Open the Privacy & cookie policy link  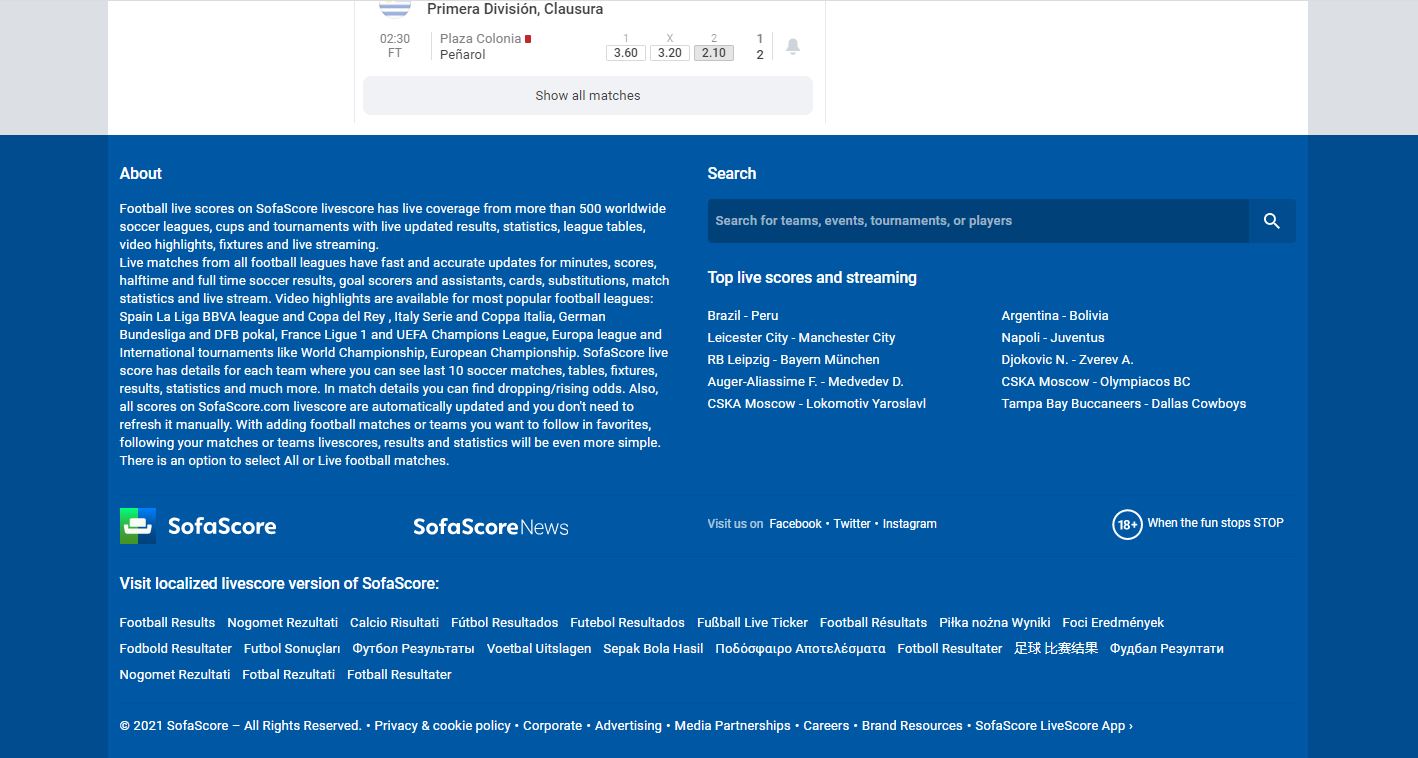(x=442, y=726)
